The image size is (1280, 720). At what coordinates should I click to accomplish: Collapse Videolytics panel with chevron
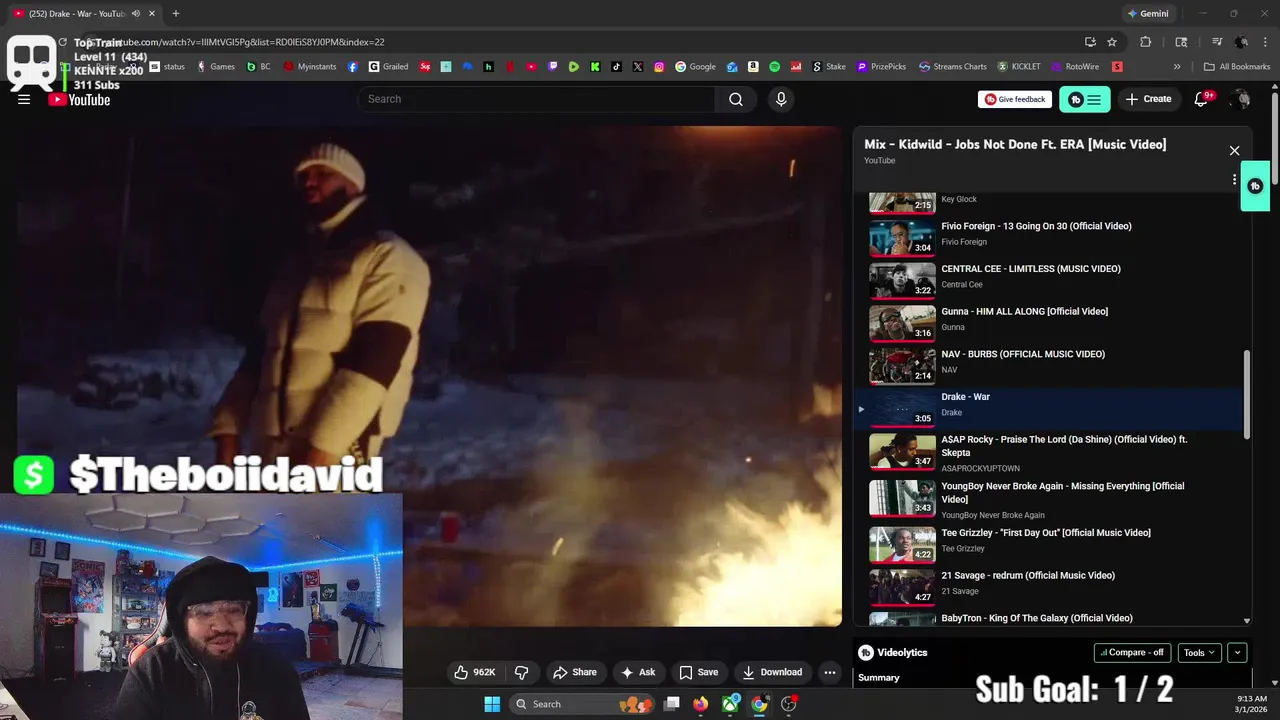[x=1237, y=652]
